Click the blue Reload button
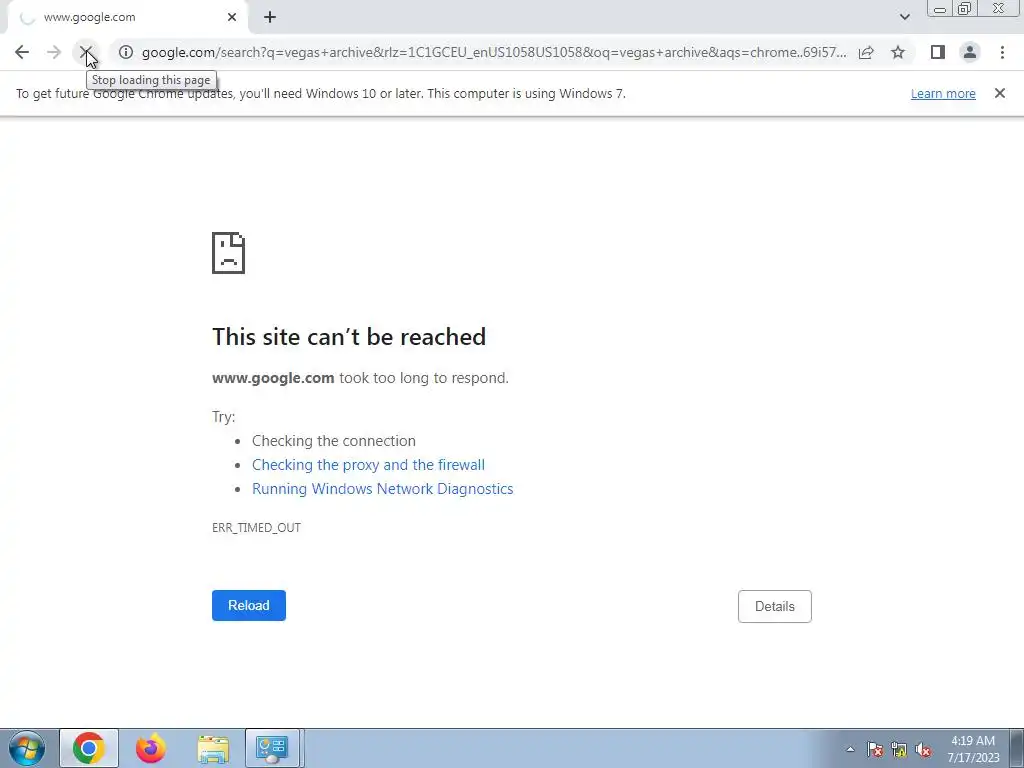This screenshot has height=768, width=1024. pyautogui.click(x=249, y=605)
